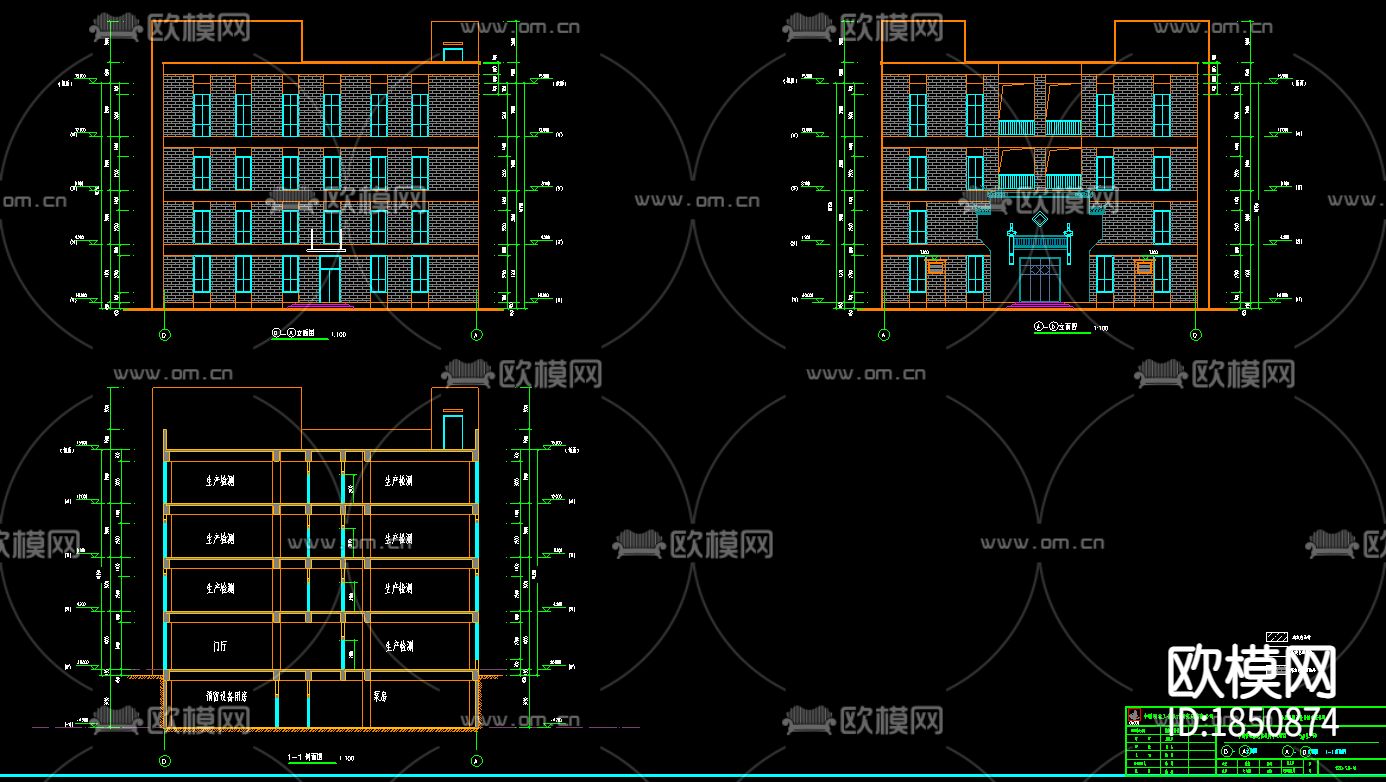Click the hatch legend swatch near the title block
The image size is (1386, 782).
[x=1277, y=636]
